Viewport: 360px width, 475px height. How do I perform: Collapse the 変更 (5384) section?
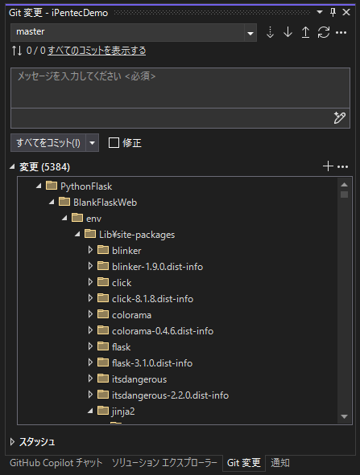pos(12,166)
